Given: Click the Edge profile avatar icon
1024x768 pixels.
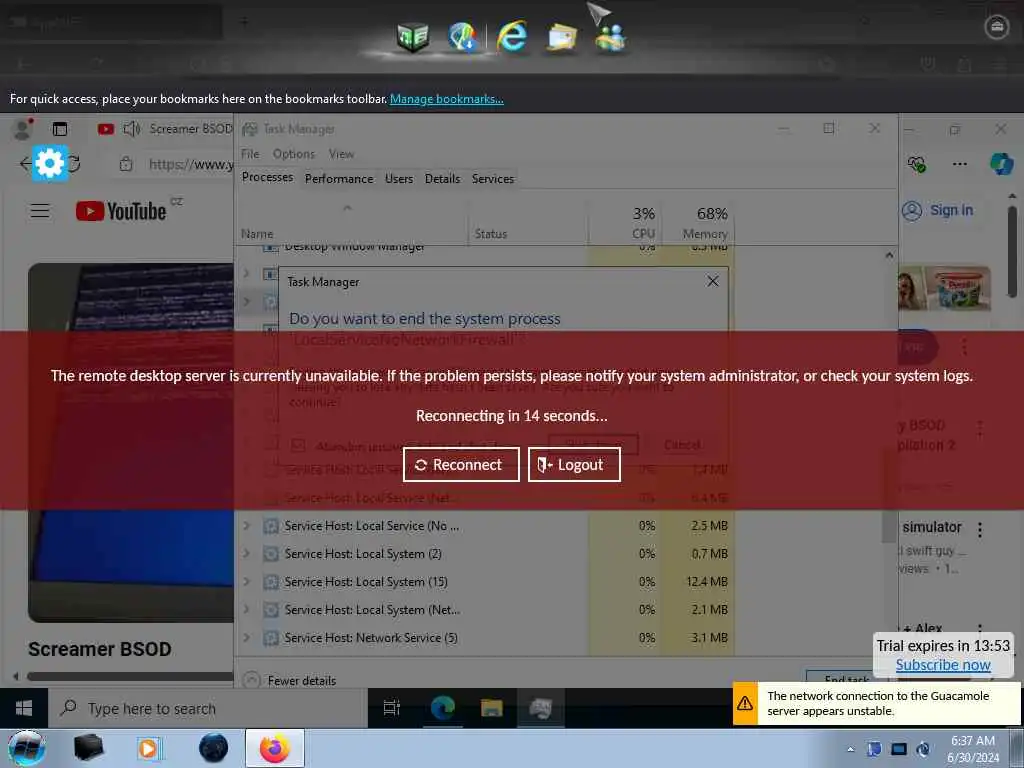Looking at the screenshot, I should 23,129.
